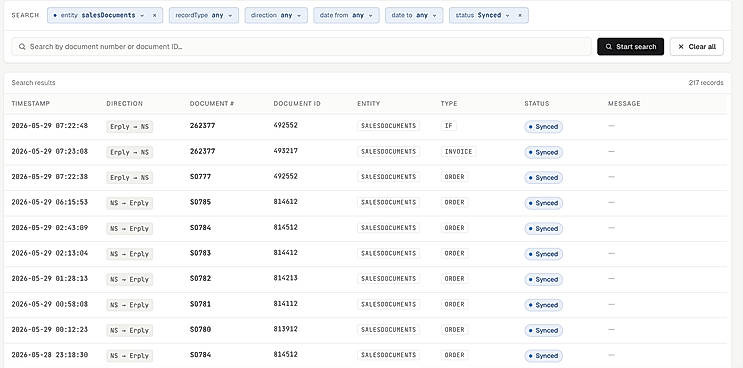Click Start search button
Viewport: 743px width, 368px height.
coord(630,46)
